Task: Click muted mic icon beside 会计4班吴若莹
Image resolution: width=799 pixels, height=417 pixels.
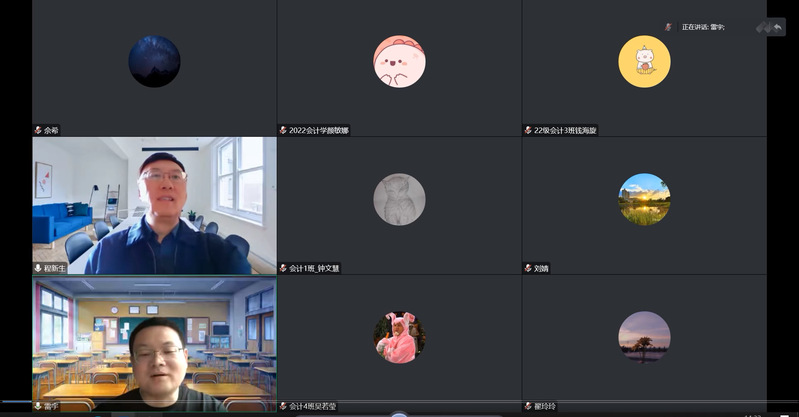Action: [283, 406]
